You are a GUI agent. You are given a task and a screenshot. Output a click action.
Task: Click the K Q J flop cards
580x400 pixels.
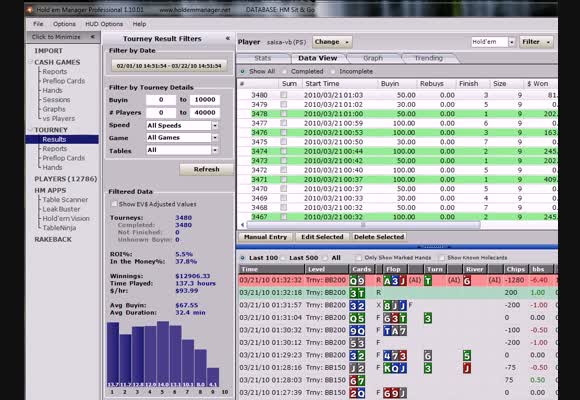tap(395, 368)
